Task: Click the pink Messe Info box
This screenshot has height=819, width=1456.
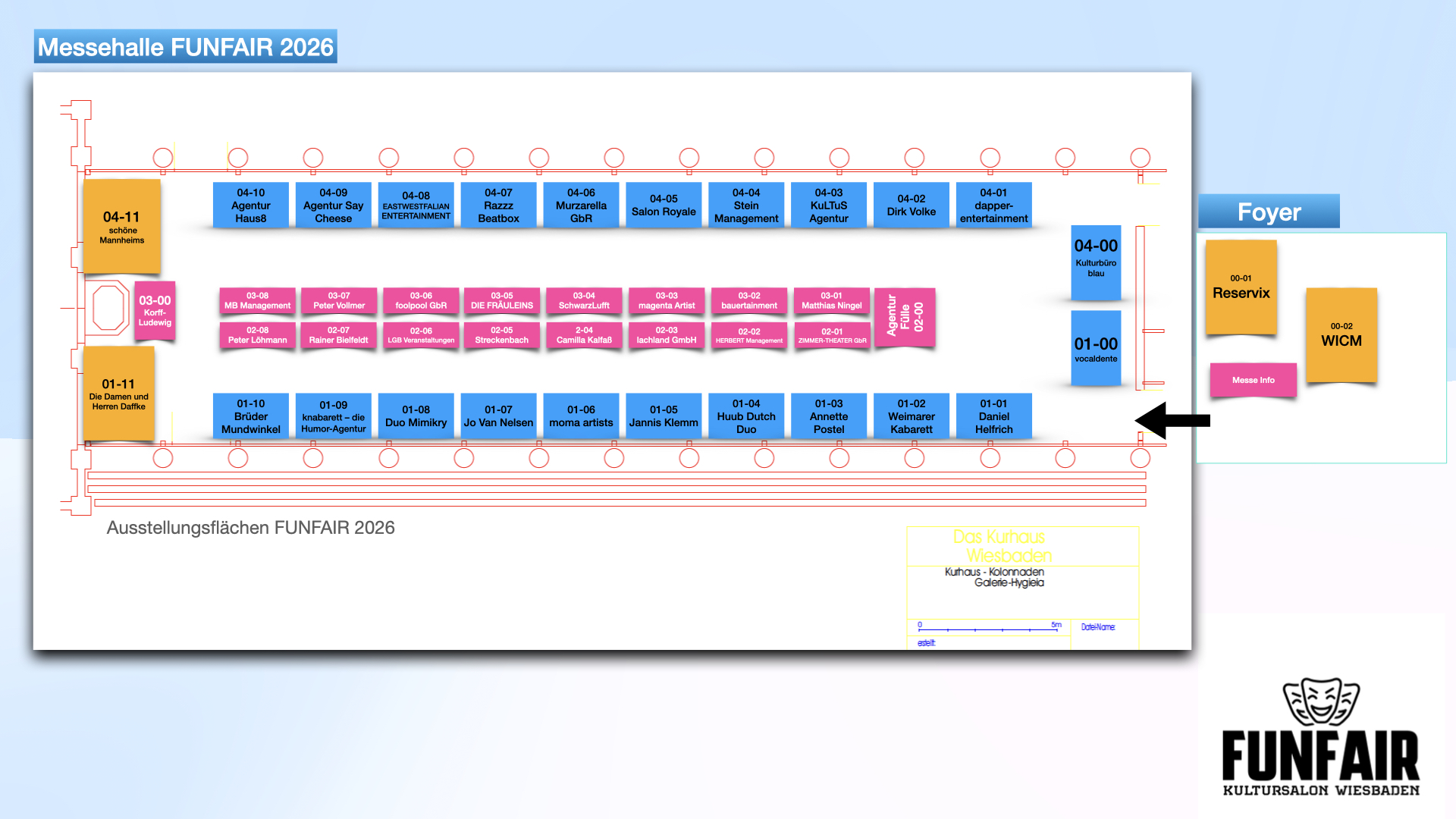Action: [x=1253, y=380]
